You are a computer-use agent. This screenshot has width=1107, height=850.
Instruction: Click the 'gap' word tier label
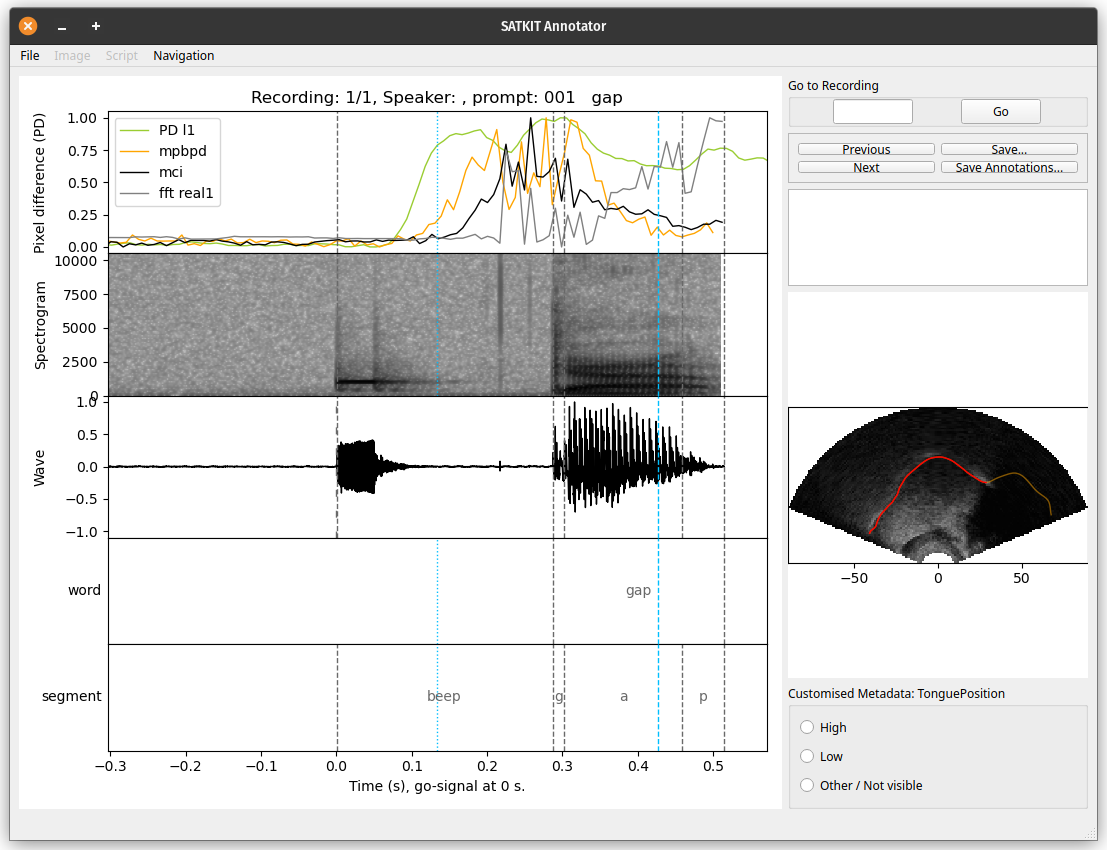pyautogui.click(x=638, y=590)
